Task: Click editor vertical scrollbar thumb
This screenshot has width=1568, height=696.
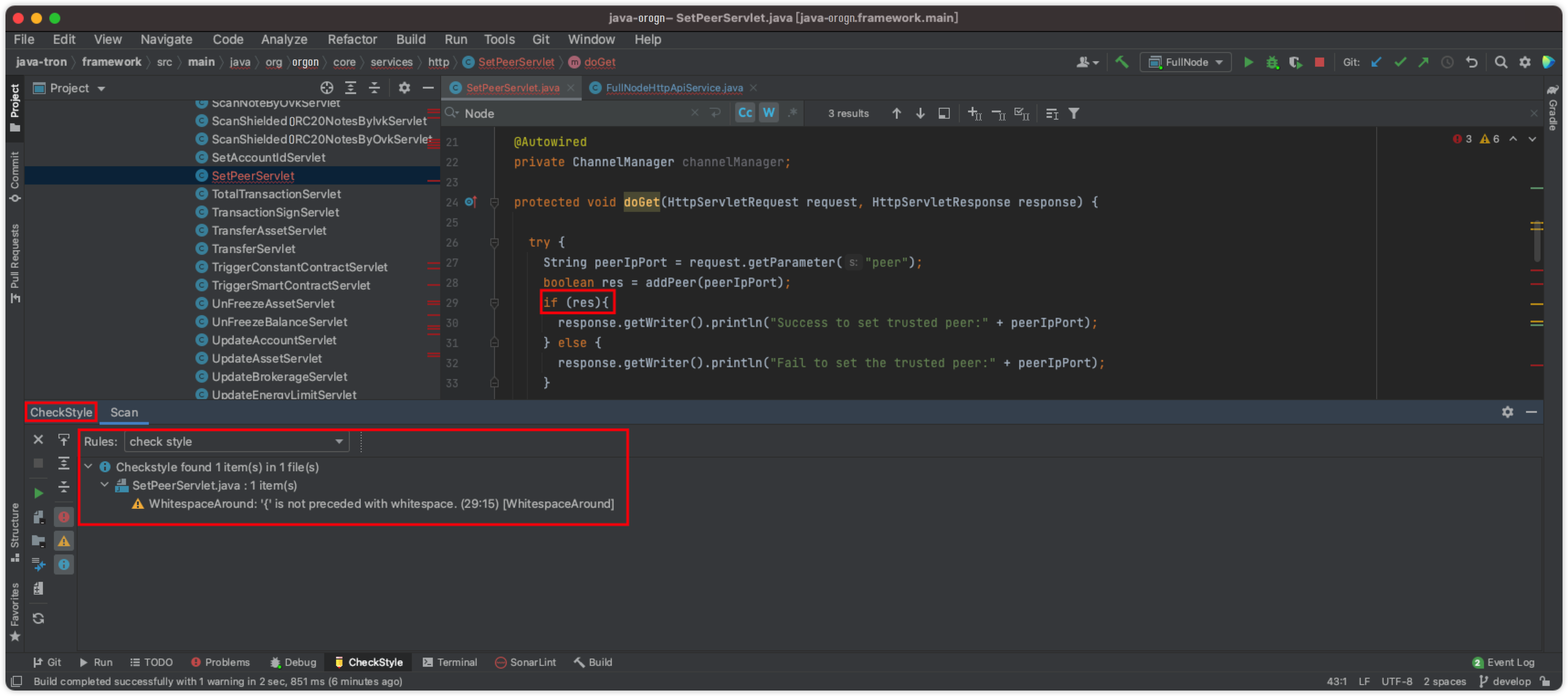Action: pyautogui.click(x=1537, y=241)
